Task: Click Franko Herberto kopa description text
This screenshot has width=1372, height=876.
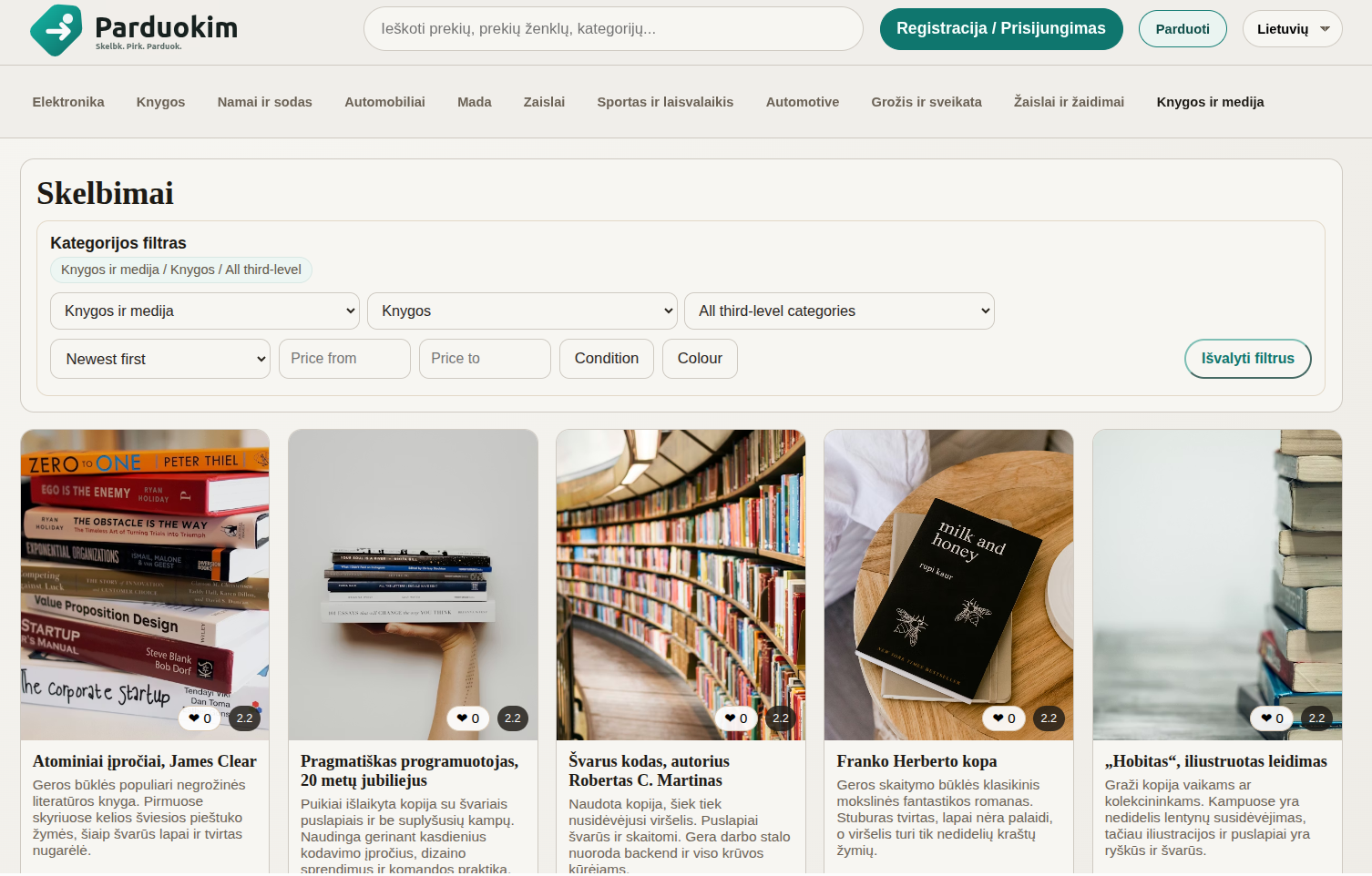Action: coord(945,818)
